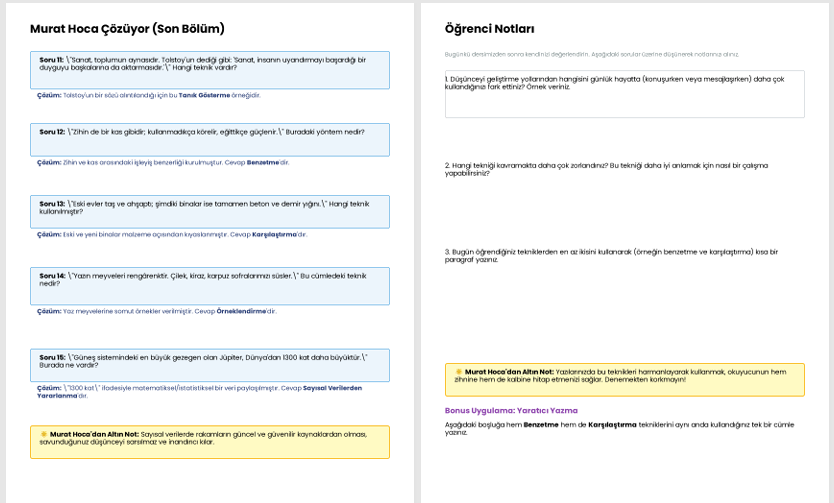Click the bold 'Örneklendirme' answer under Soru 14
Screen dimensions: 834x503
pyautogui.click(x=241, y=311)
